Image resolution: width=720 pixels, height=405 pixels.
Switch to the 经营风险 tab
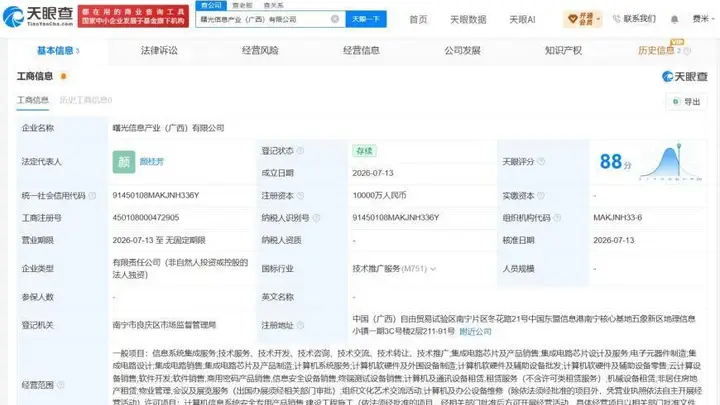click(260, 51)
